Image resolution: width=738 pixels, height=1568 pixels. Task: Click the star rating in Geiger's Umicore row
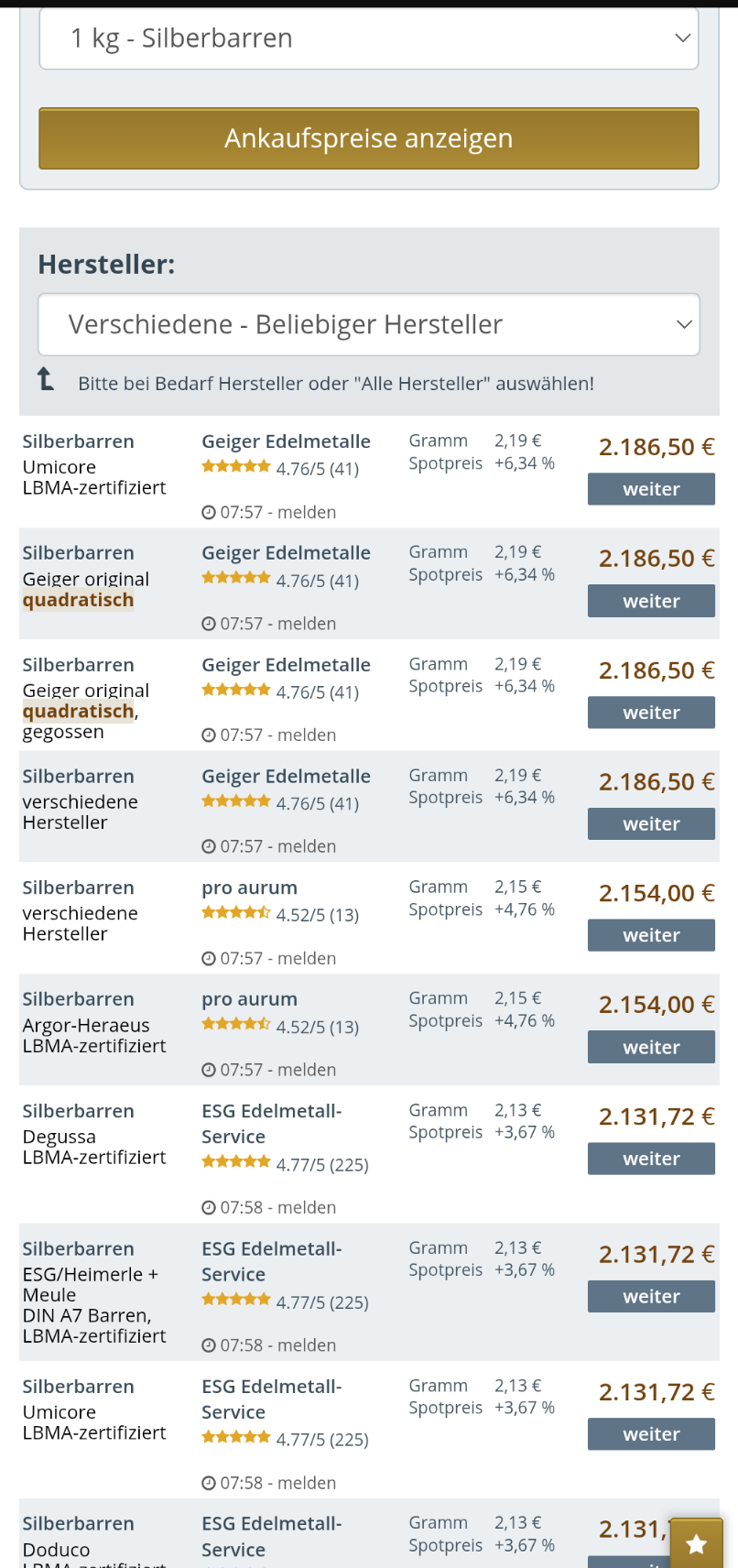point(236,467)
